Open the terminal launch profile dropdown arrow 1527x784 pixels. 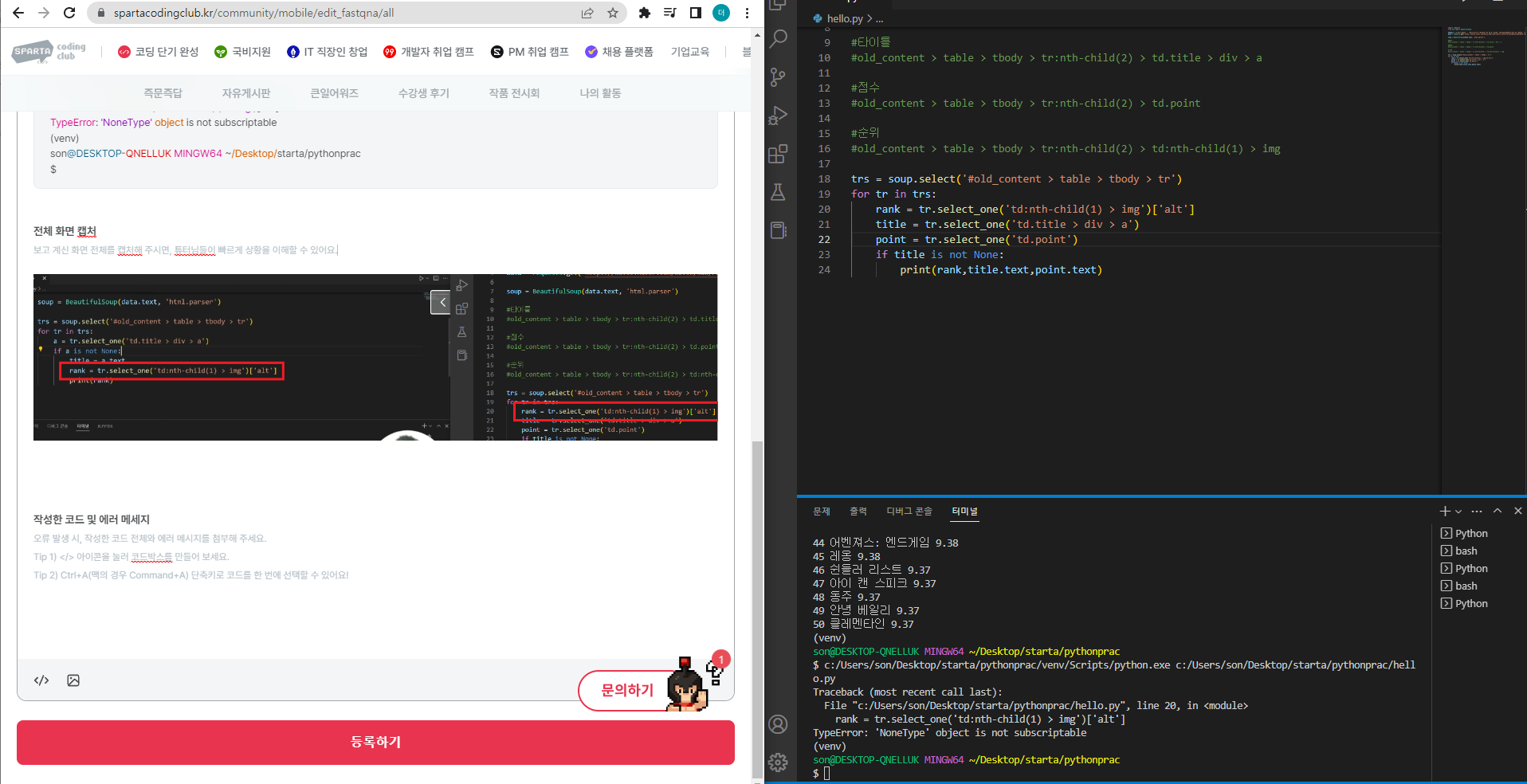[1458, 512]
